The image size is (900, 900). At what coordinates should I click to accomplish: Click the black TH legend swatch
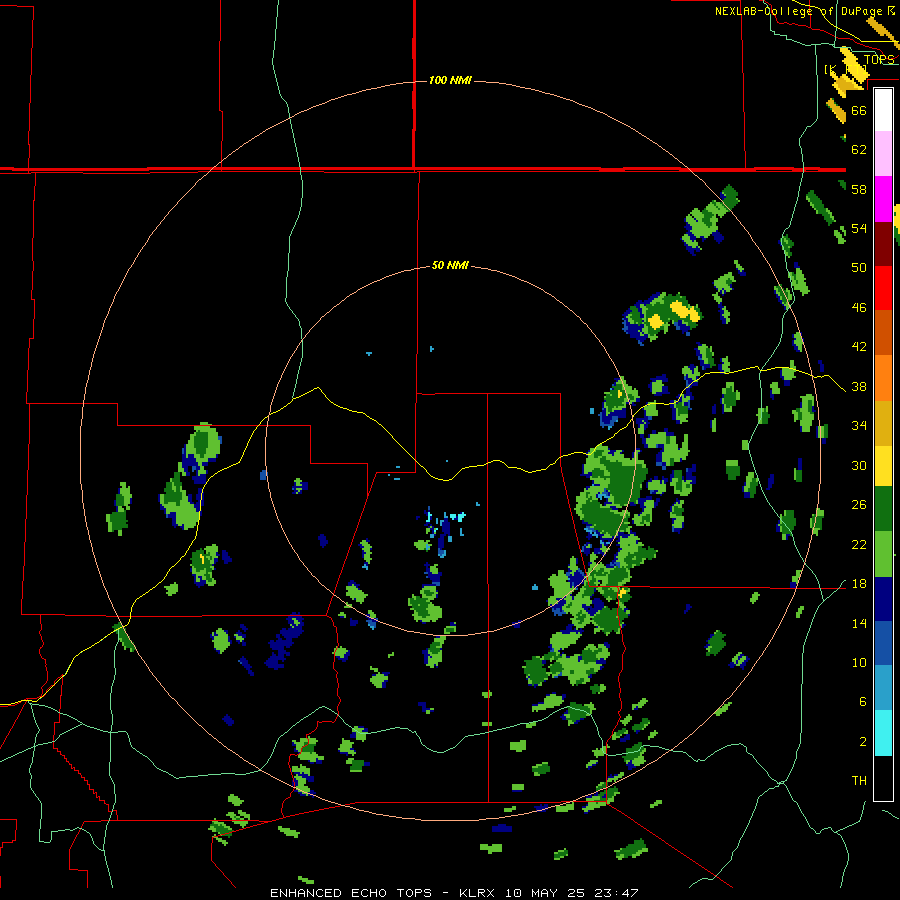[883, 778]
